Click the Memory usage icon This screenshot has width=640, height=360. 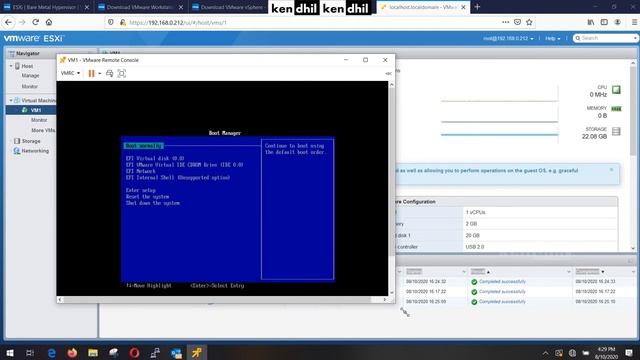[x=616, y=109]
